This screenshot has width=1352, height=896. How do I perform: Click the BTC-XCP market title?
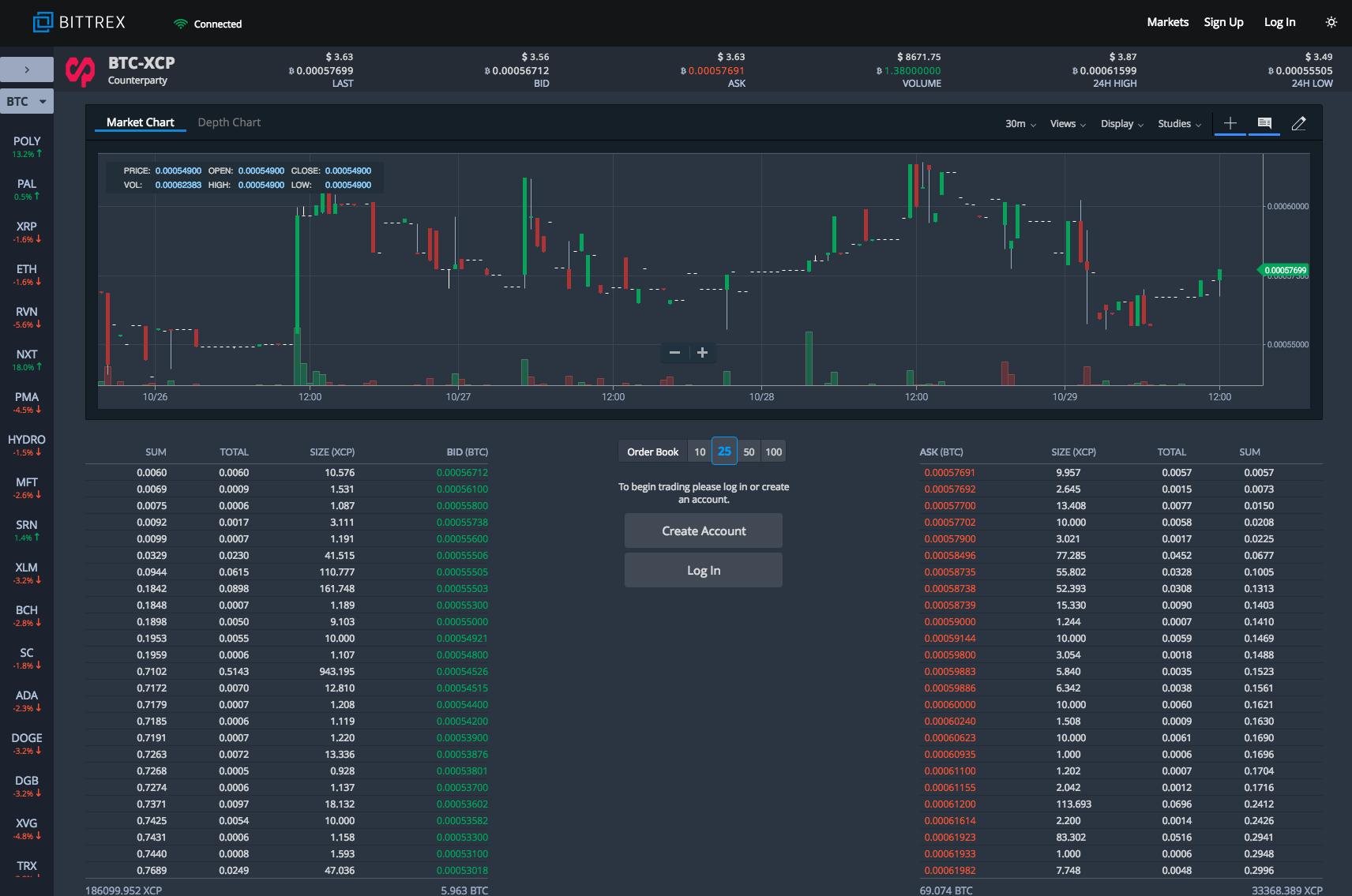141,63
